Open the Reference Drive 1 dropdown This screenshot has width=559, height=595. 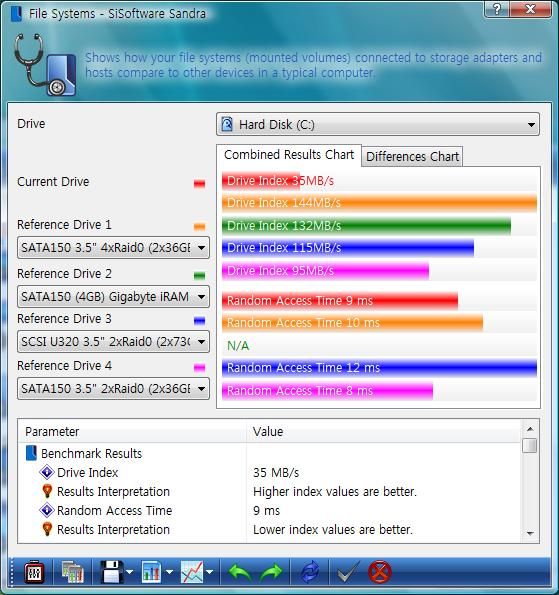click(113, 248)
